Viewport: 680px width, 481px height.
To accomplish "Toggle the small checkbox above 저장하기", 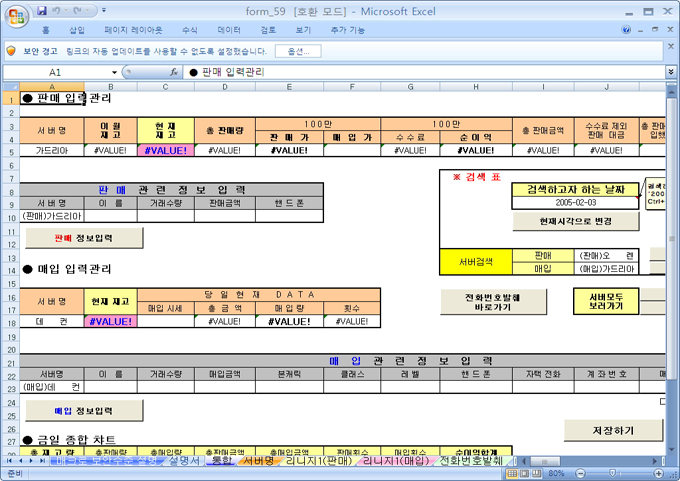I will [x=663, y=402].
